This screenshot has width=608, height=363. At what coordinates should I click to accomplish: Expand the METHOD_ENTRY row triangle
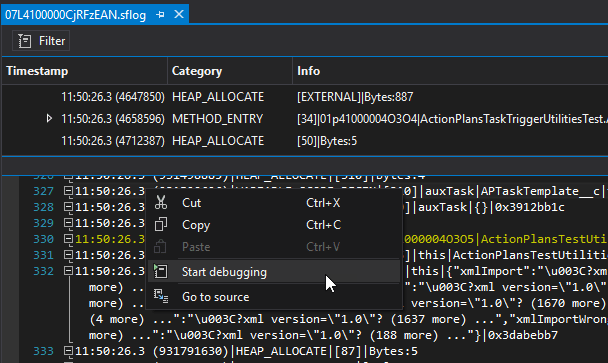coord(49,118)
